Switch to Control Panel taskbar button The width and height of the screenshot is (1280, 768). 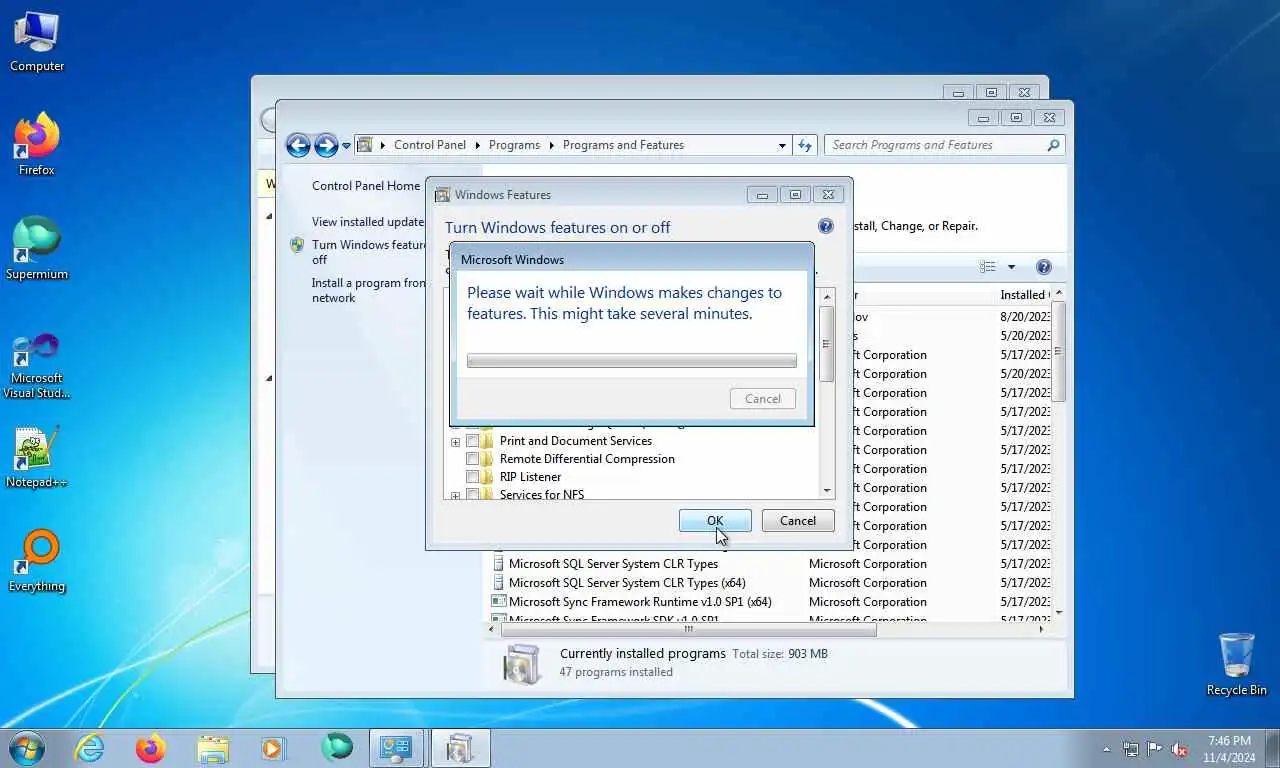(397, 748)
